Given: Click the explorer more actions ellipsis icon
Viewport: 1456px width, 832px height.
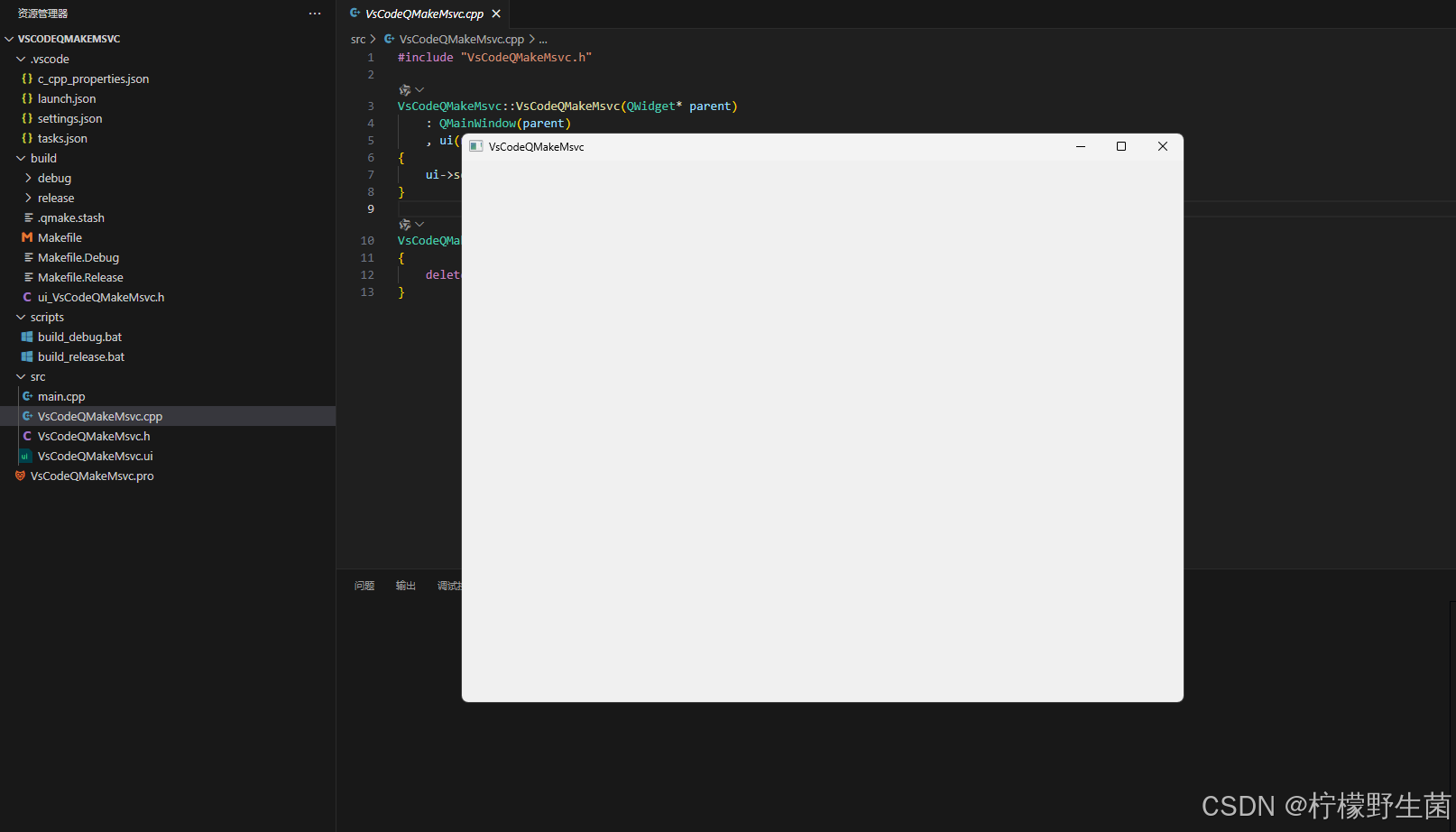Looking at the screenshot, I should click(315, 14).
